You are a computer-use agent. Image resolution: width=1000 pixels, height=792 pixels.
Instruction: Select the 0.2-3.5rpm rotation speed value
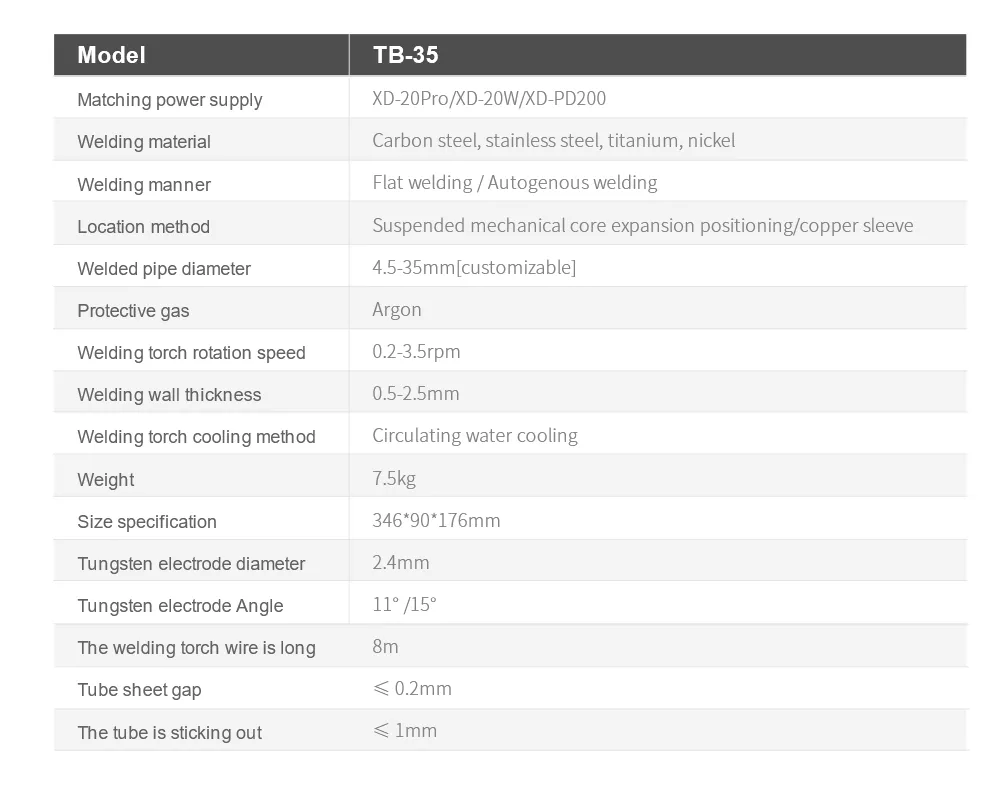pyautogui.click(x=416, y=352)
